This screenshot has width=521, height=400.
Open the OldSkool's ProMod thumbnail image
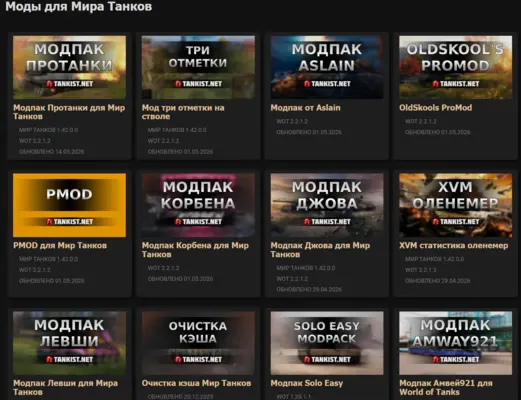coord(456,67)
